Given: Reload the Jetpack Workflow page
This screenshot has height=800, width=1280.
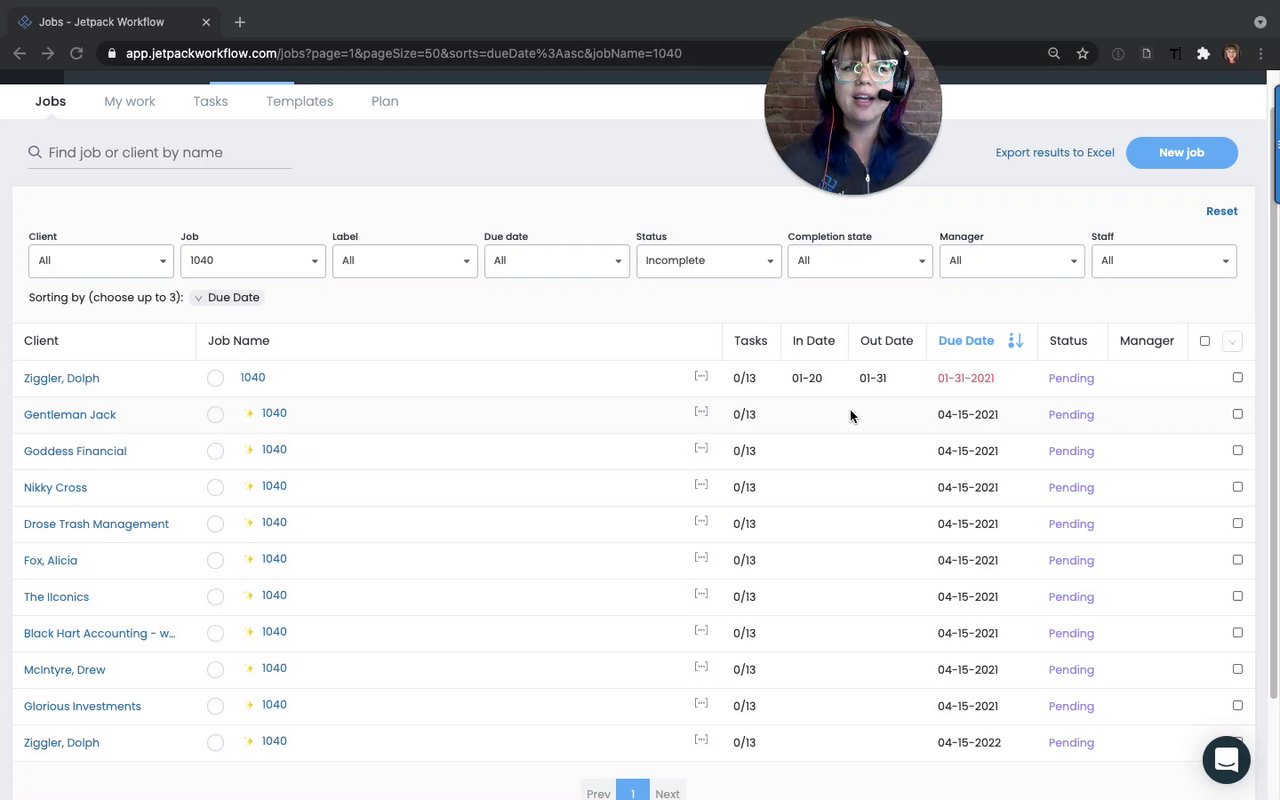Looking at the screenshot, I should [76, 53].
